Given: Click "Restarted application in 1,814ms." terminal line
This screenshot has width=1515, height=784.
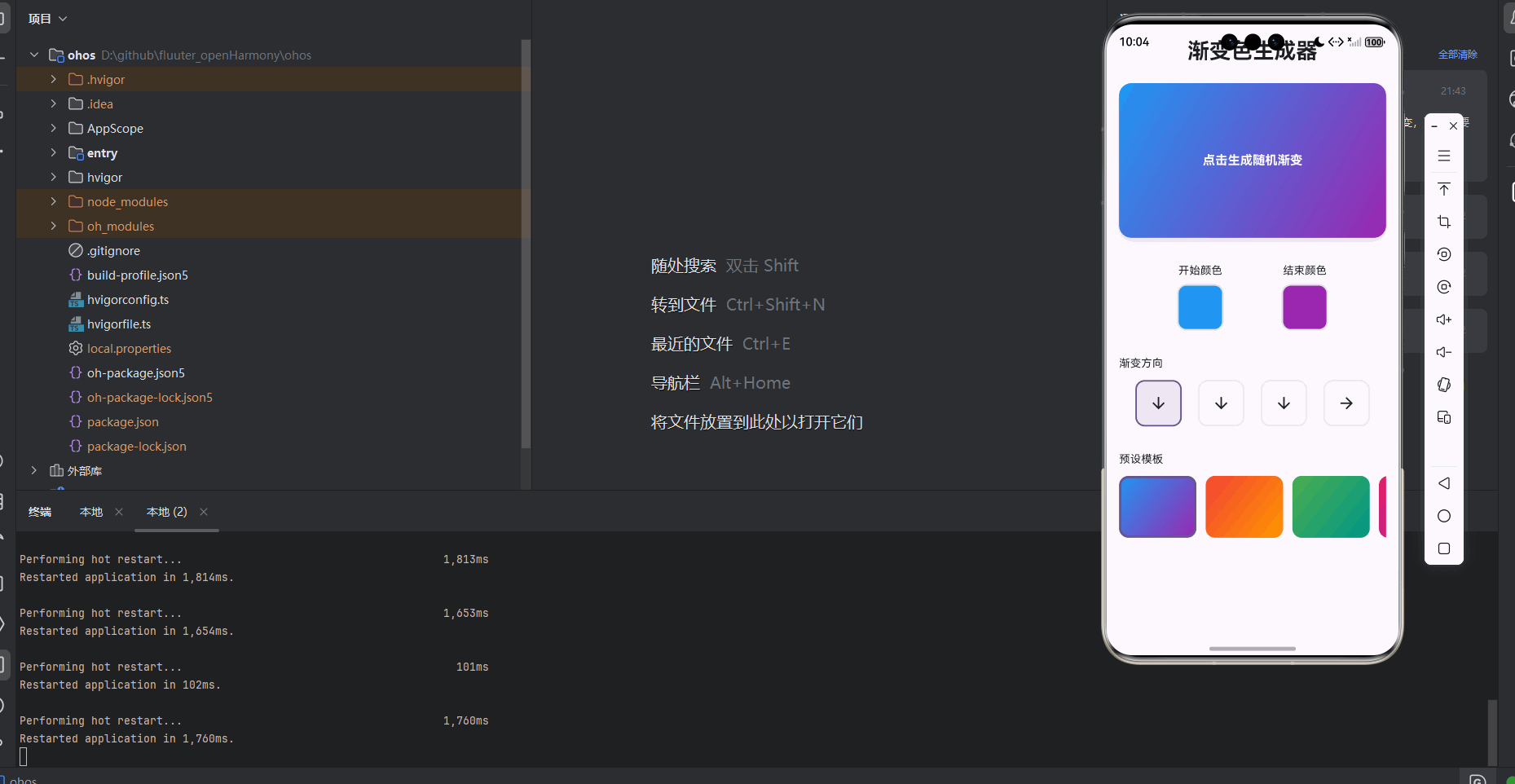Looking at the screenshot, I should tap(126, 578).
